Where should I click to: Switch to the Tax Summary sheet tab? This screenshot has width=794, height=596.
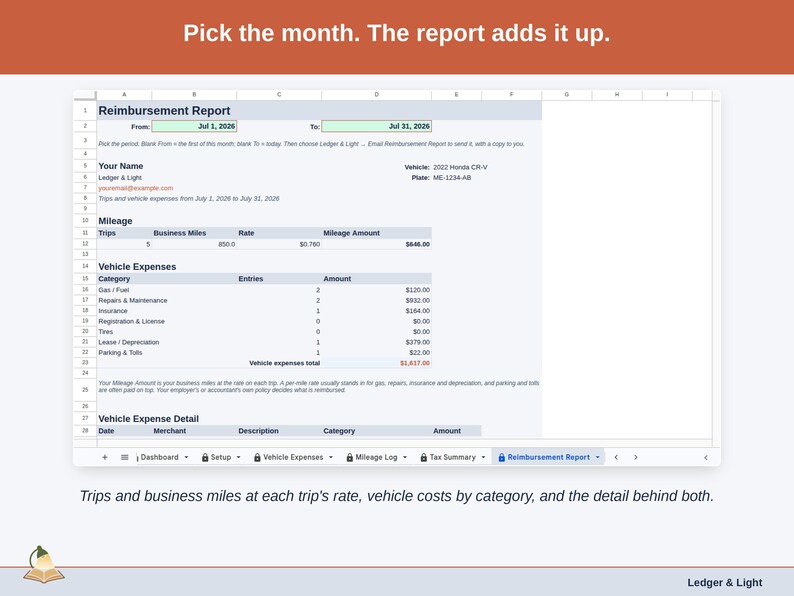point(453,457)
